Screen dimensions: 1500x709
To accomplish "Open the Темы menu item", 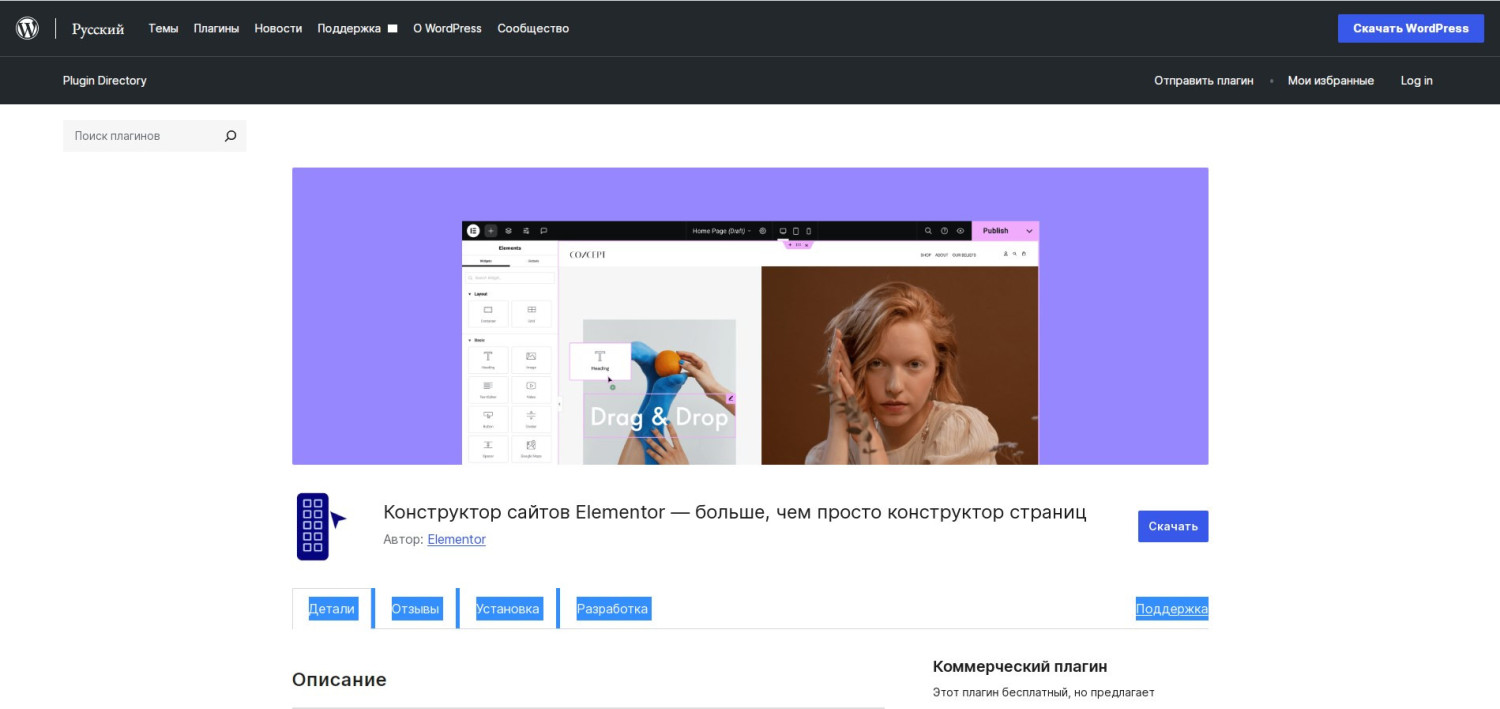I will [163, 28].
